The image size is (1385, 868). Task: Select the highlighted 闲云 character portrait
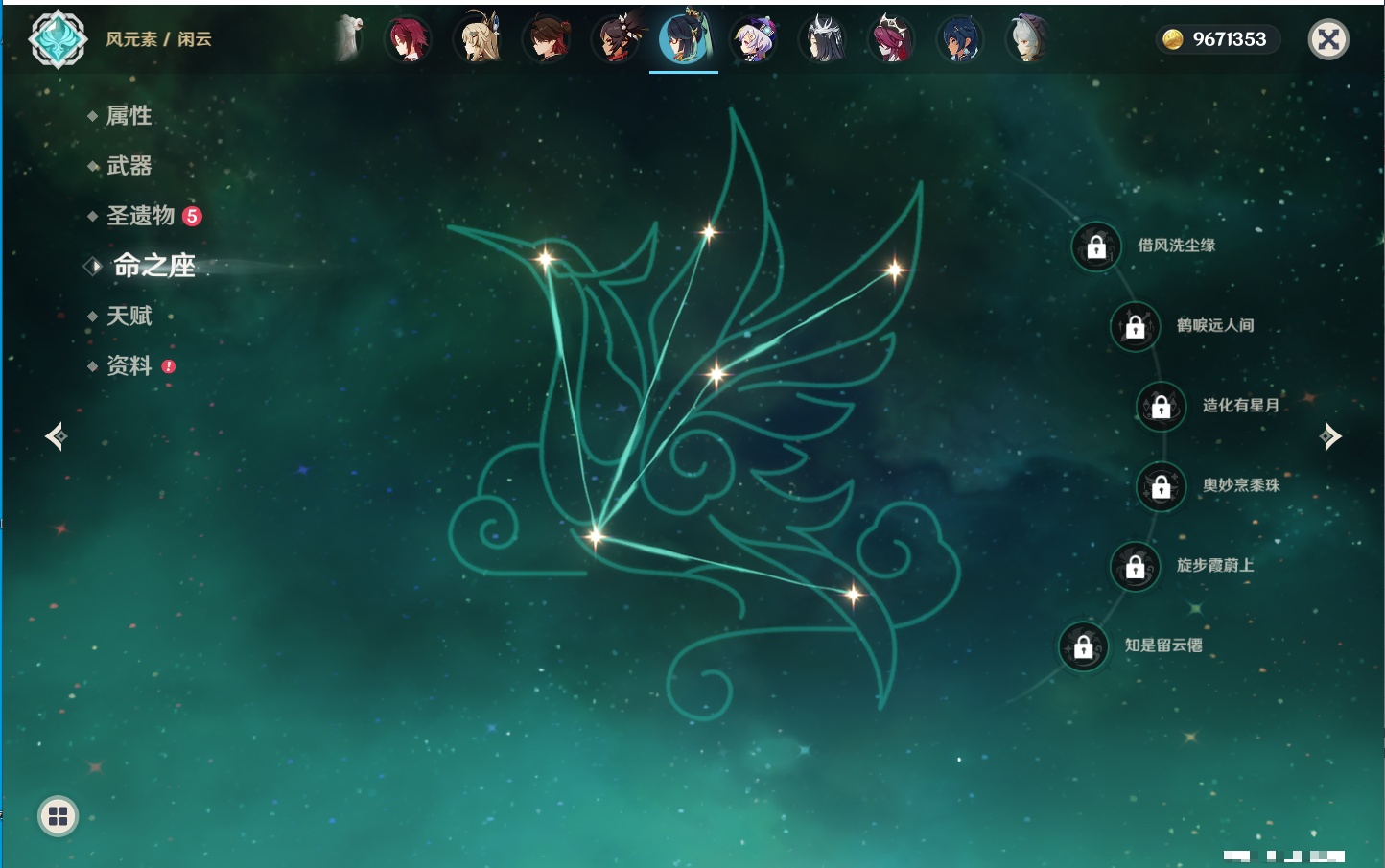pyautogui.click(x=685, y=37)
